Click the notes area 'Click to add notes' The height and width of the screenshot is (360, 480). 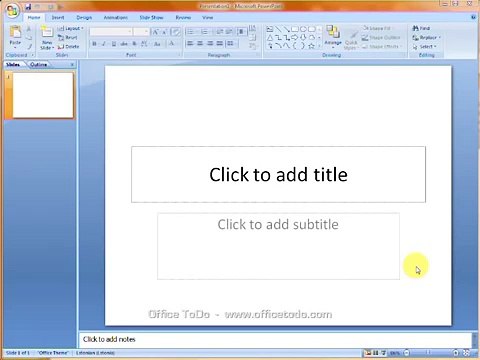coord(109,339)
